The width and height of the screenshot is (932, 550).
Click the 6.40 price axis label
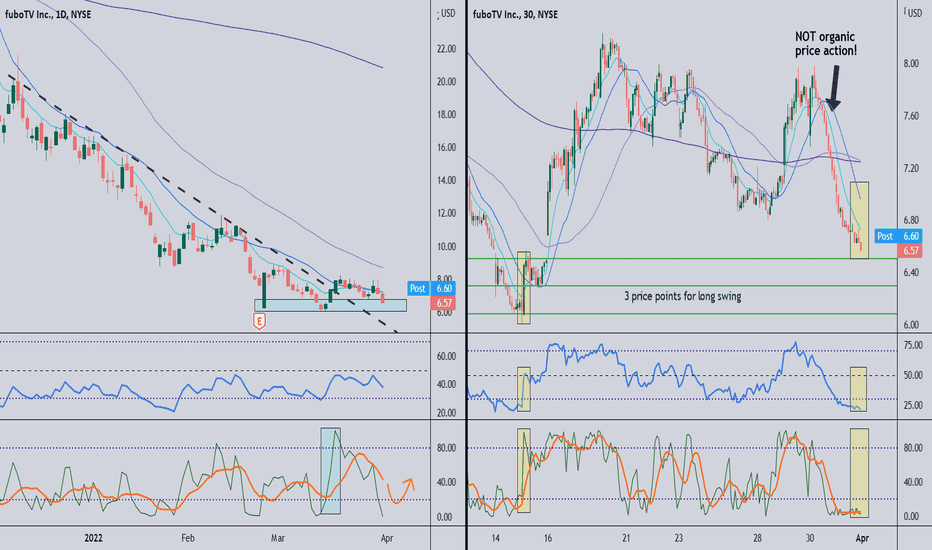(911, 273)
